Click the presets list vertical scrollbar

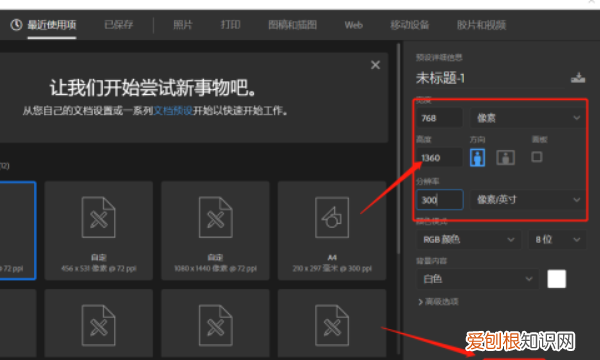(398, 149)
